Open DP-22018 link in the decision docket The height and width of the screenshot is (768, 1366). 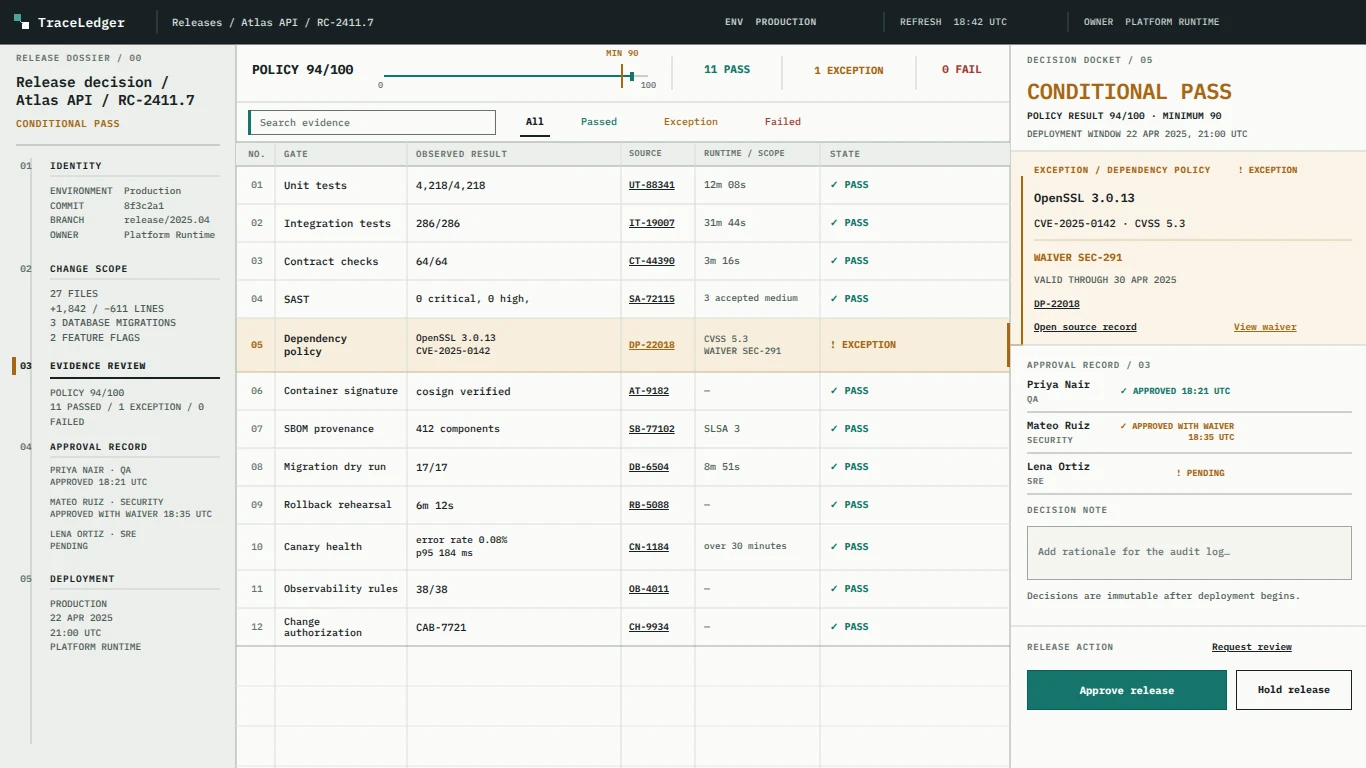click(1057, 304)
